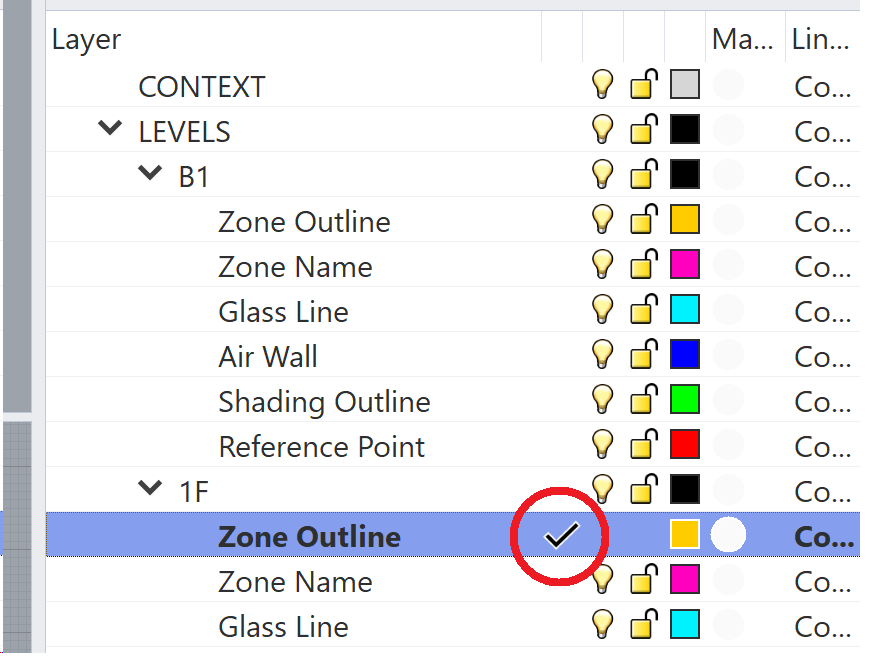Hide the B1 Zone Outline layer
877x668 pixels.
click(602, 220)
